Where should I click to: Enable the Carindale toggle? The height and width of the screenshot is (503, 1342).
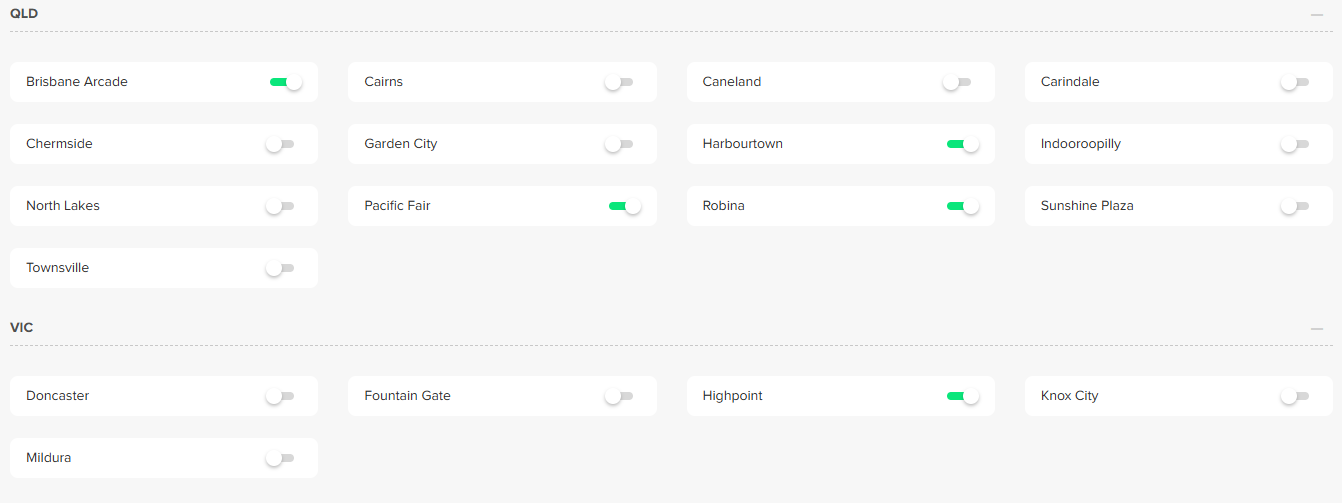(1295, 82)
